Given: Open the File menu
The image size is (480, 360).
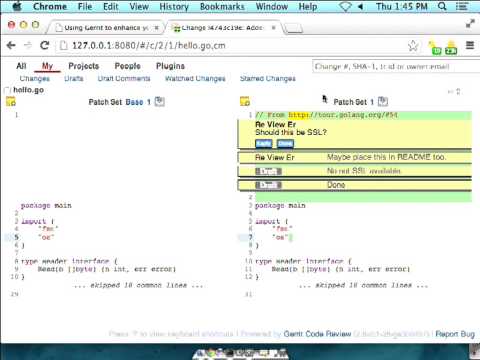Looking at the screenshot, I should (x=85, y=6).
